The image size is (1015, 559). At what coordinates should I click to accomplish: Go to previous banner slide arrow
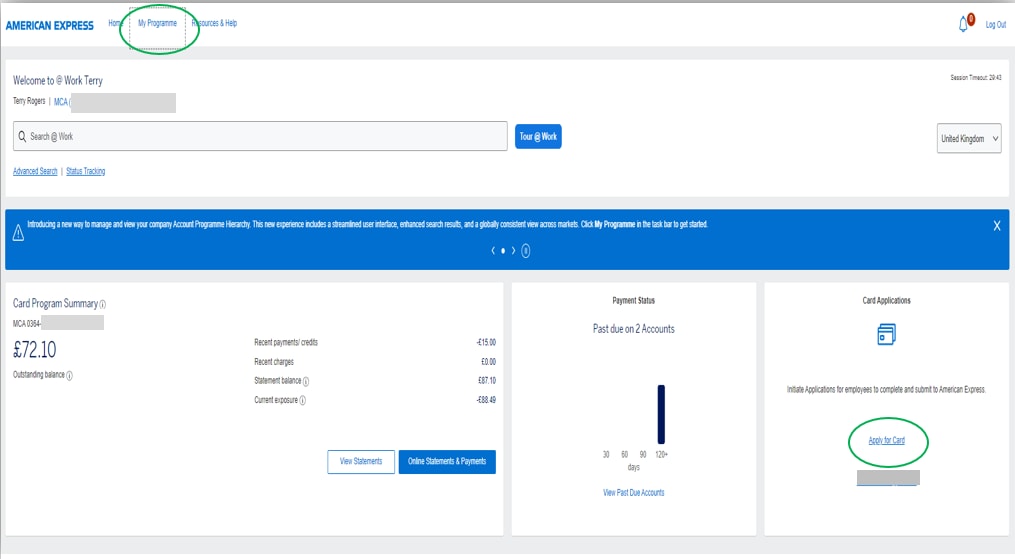[492, 251]
